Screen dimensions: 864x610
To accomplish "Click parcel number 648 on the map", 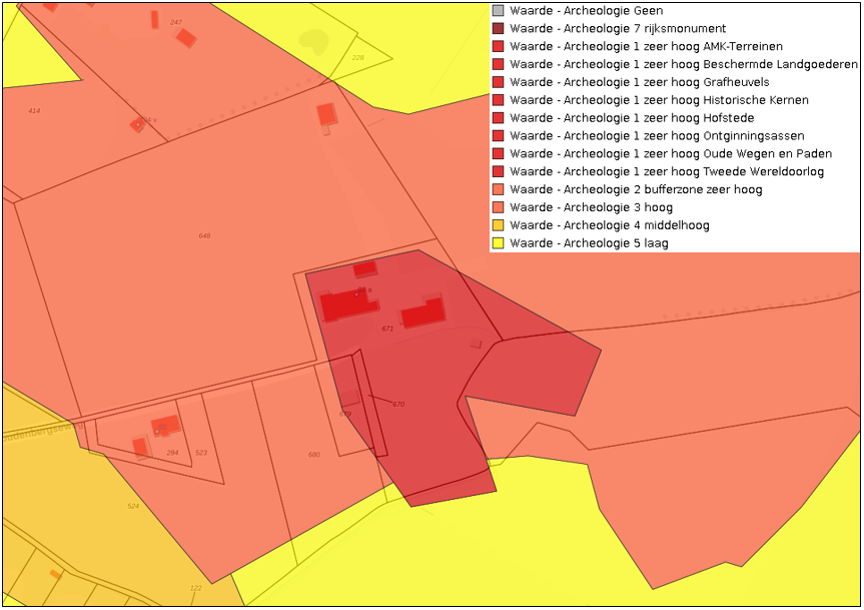I will 204,236.
